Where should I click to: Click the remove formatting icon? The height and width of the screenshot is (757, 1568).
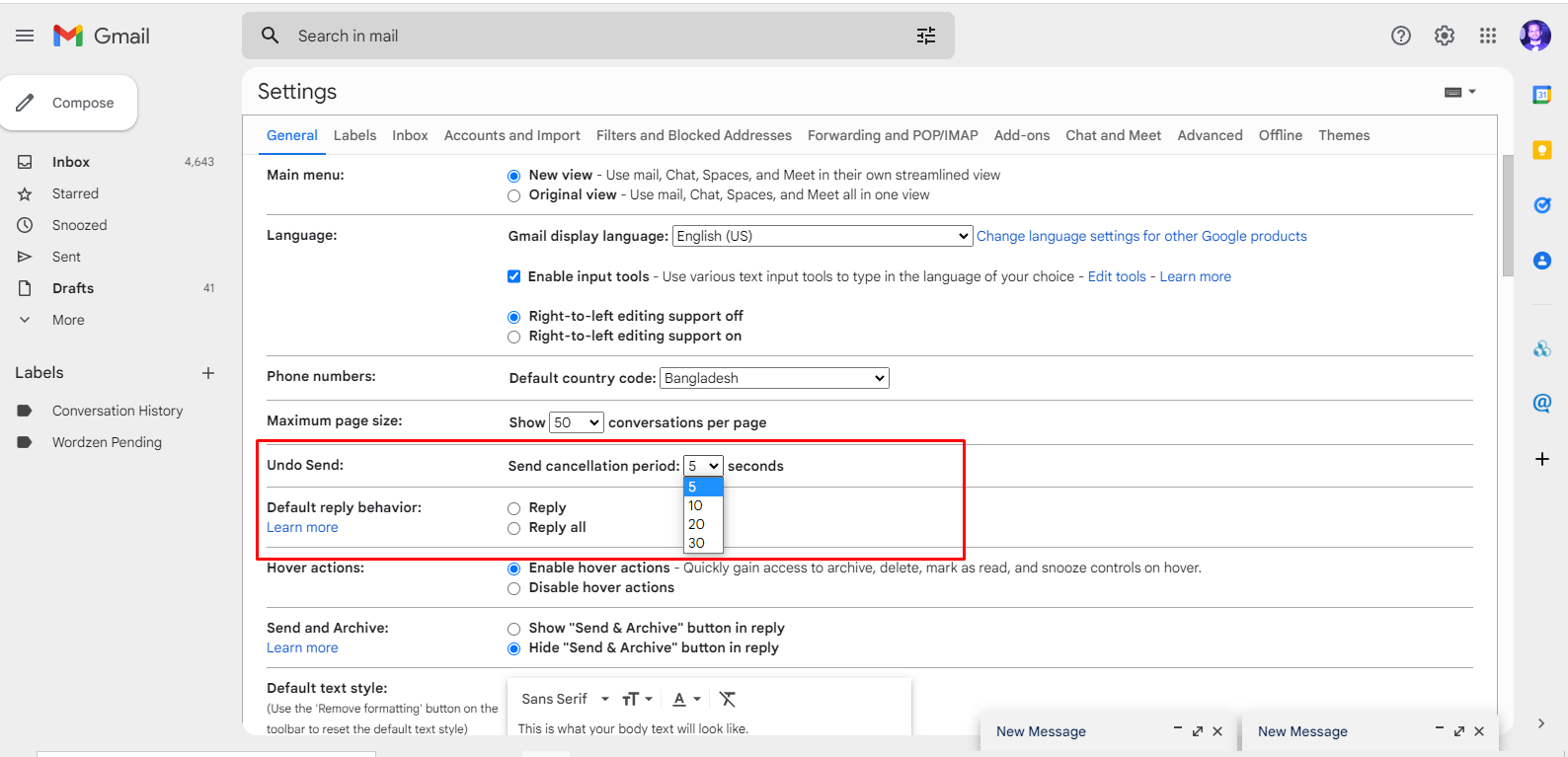coord(728,699)
